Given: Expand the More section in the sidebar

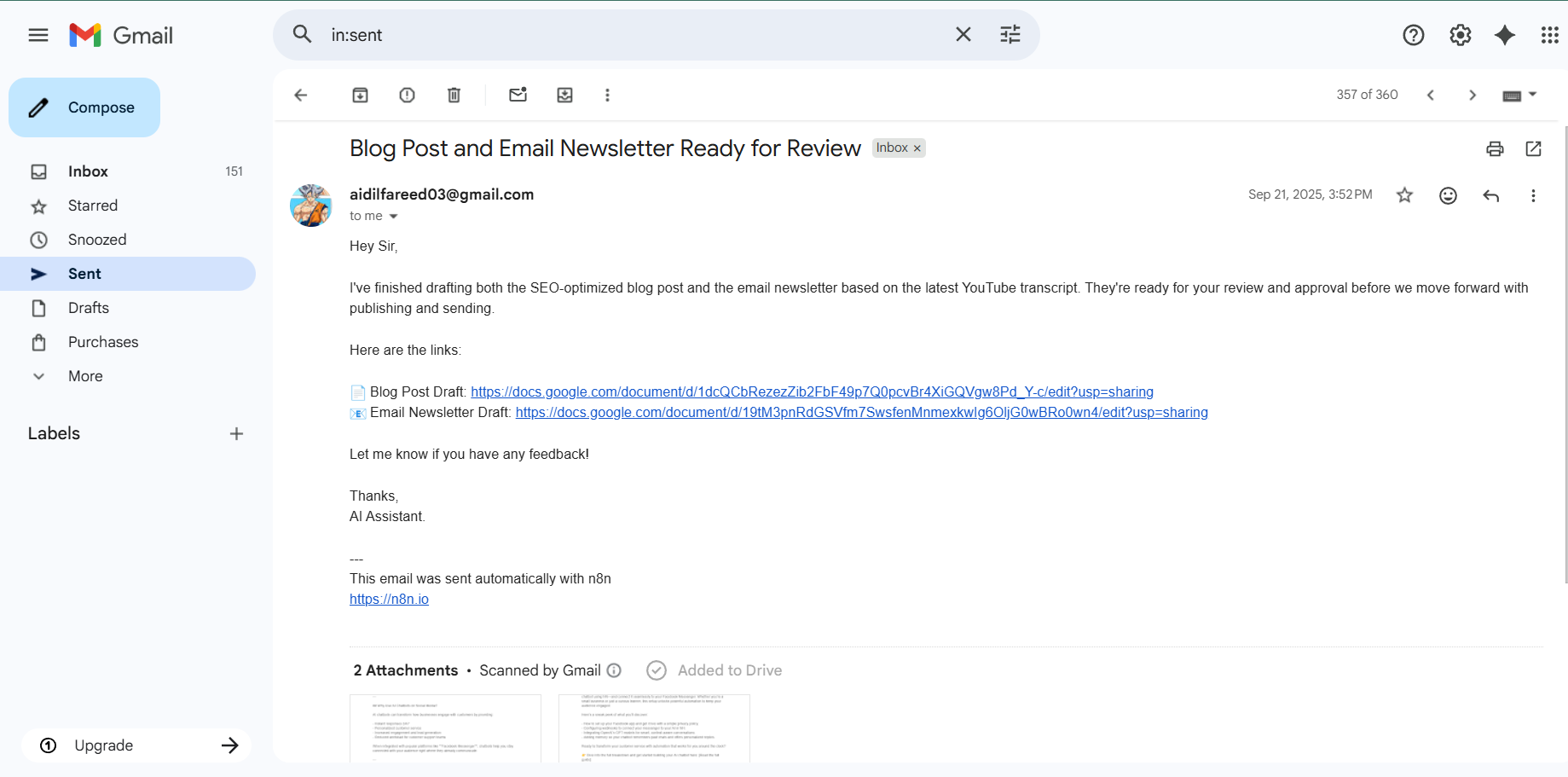Looking at the screenshot, I should pos(85,376).
